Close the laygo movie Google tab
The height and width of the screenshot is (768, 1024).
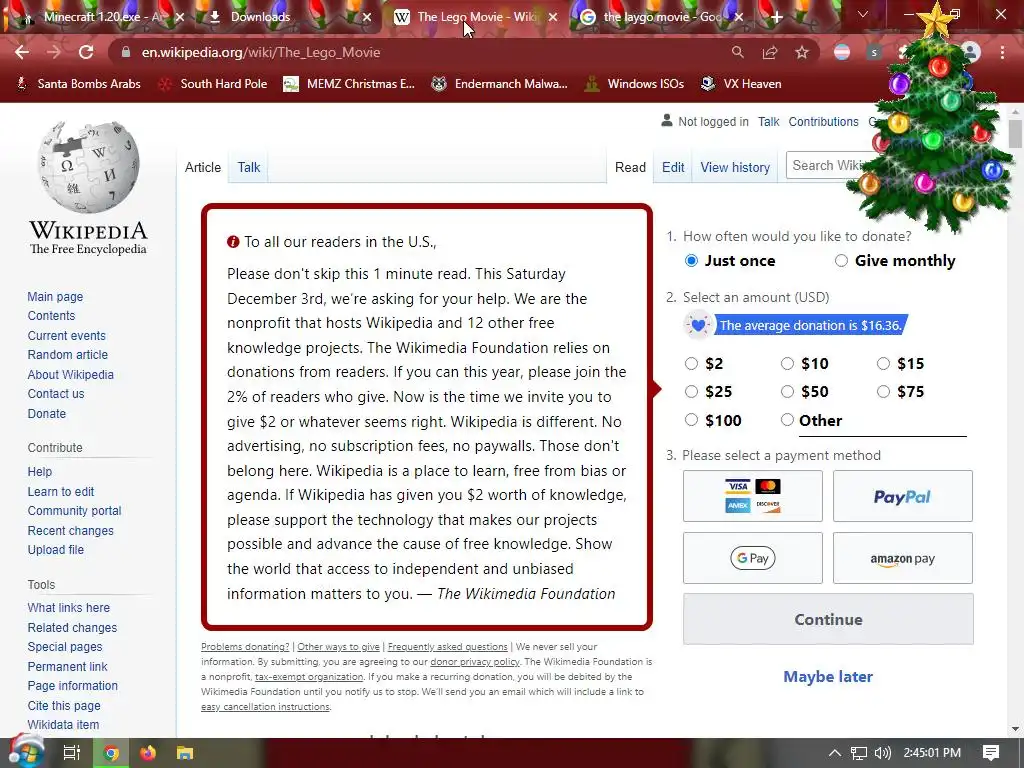click(739, 17)
